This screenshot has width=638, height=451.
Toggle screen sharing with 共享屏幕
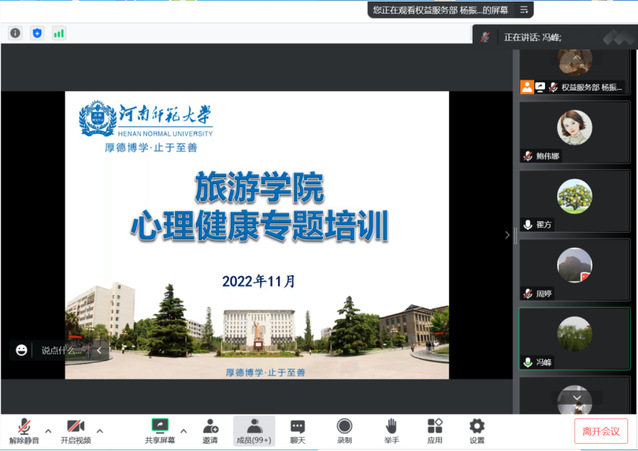tap(158, 431)
